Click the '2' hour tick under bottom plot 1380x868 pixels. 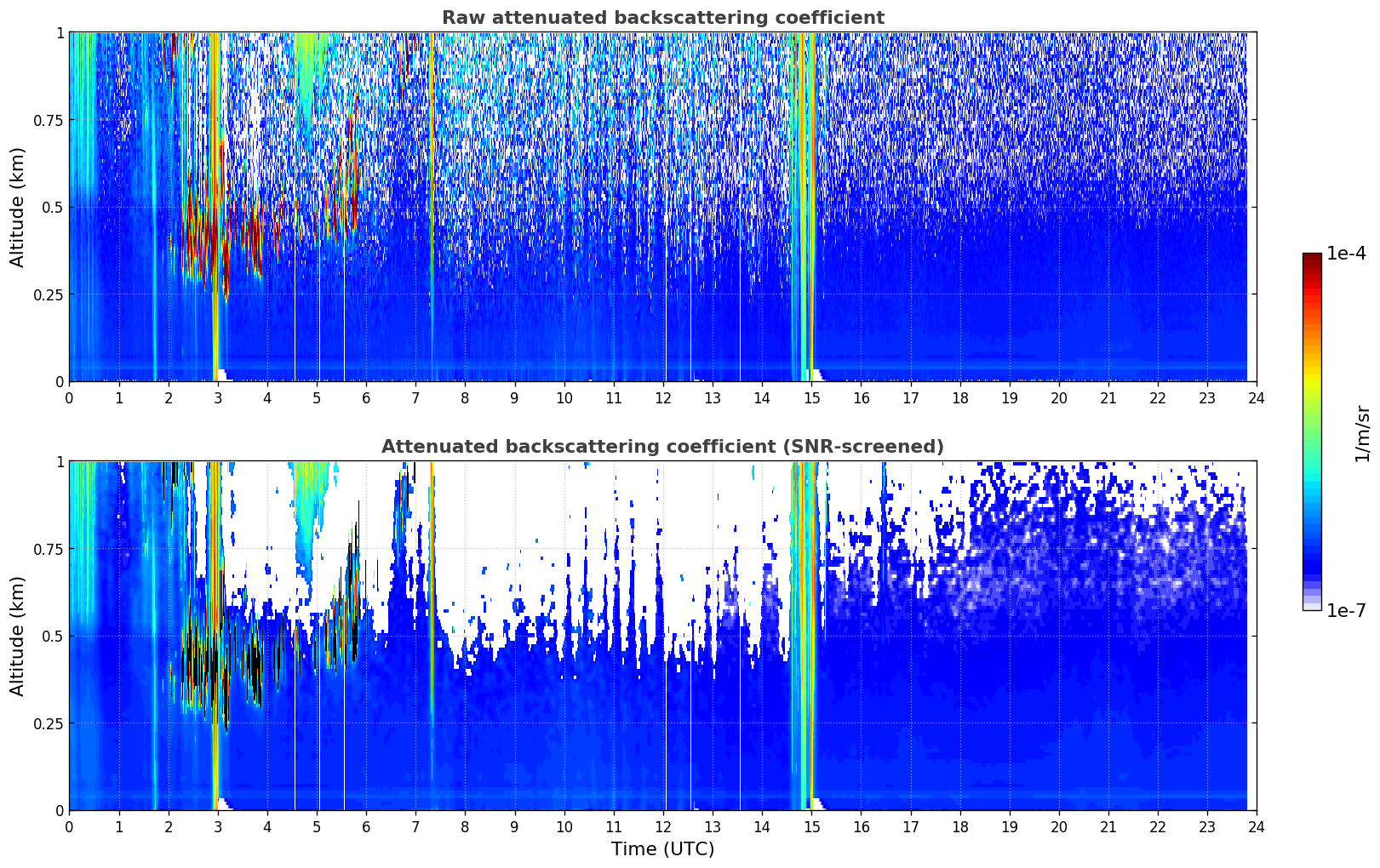tap(169, 826)
